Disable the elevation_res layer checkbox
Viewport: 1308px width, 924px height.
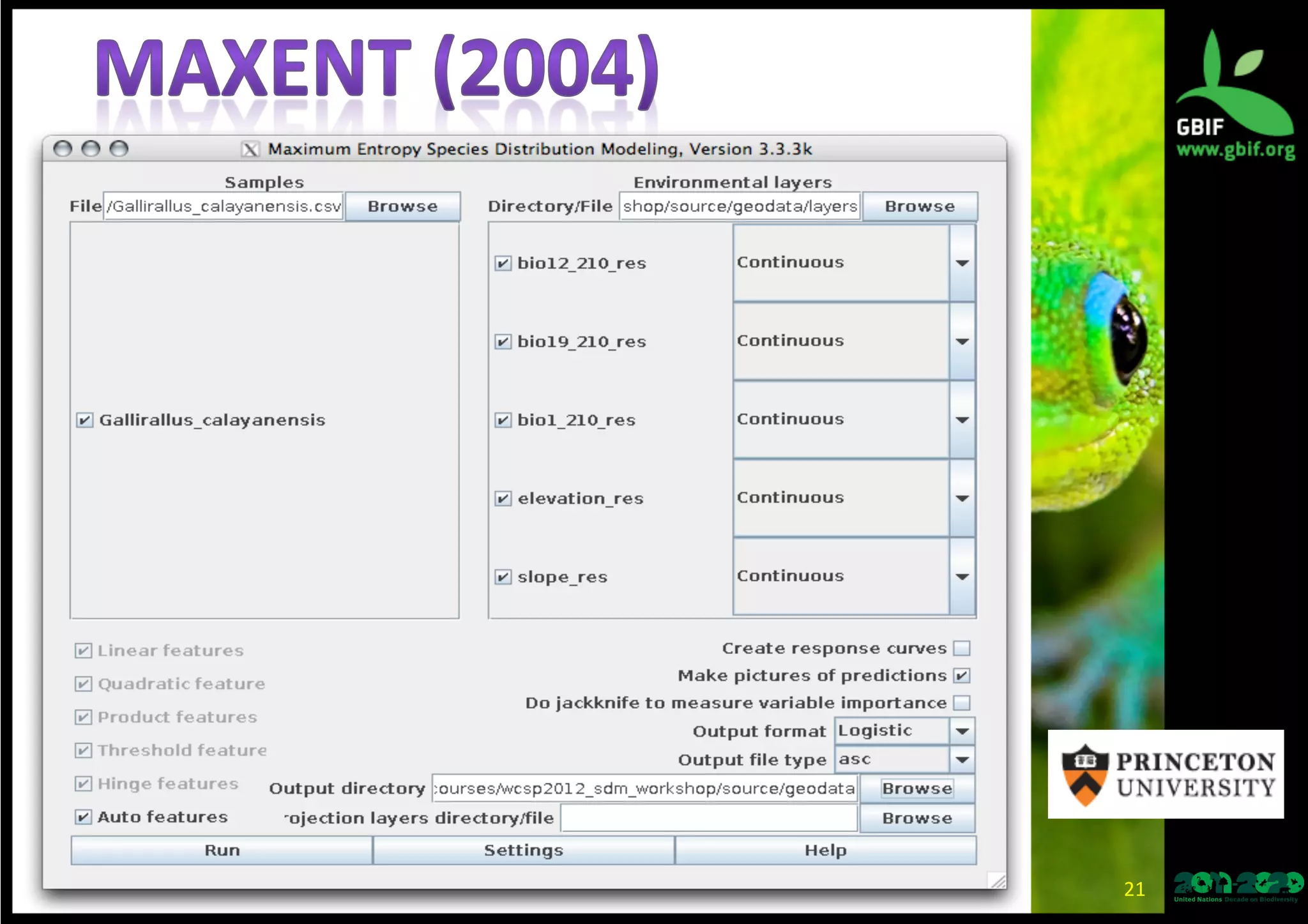click(x=503, y=499)
